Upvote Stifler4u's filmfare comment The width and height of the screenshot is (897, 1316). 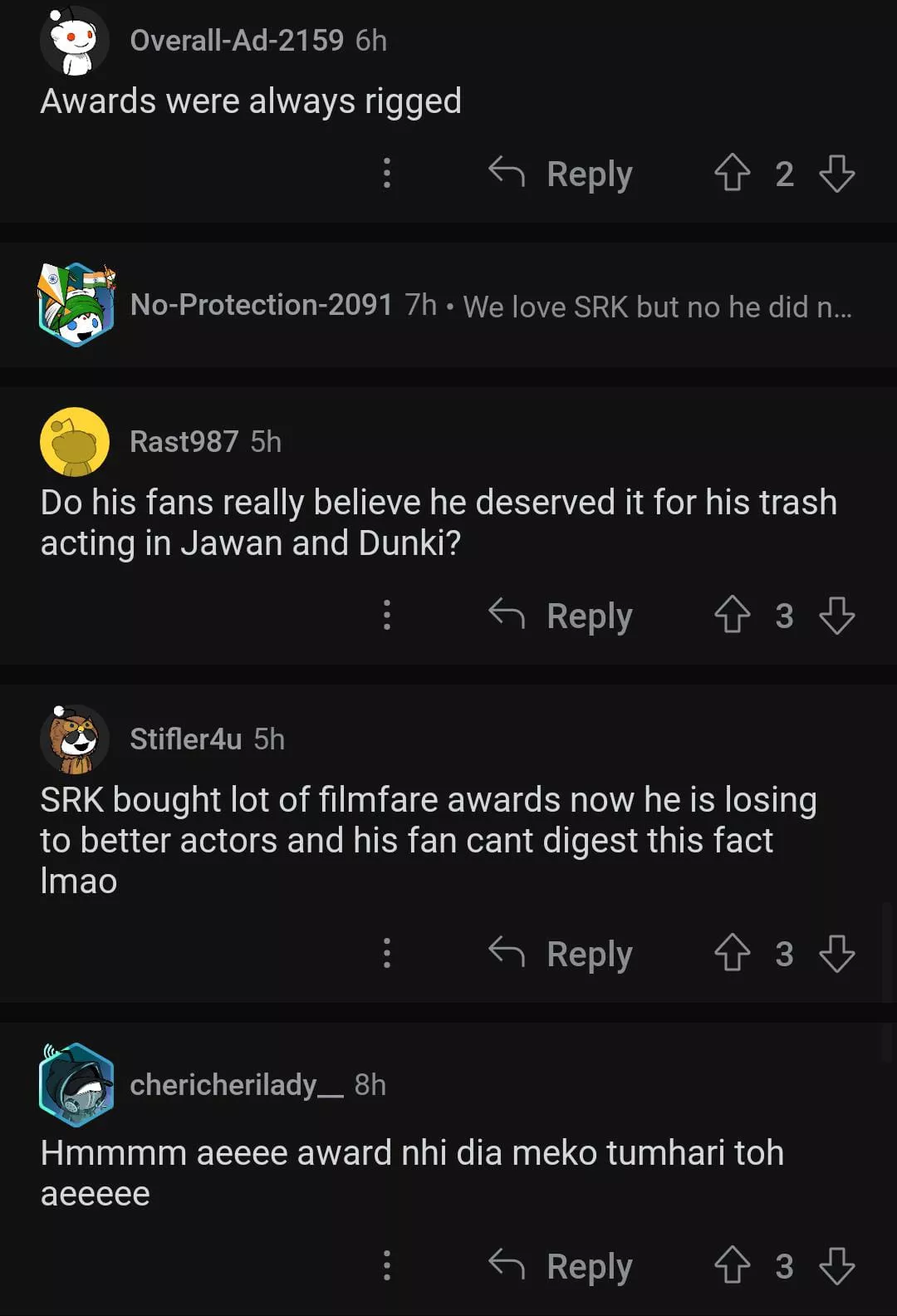tap(732, 953)
